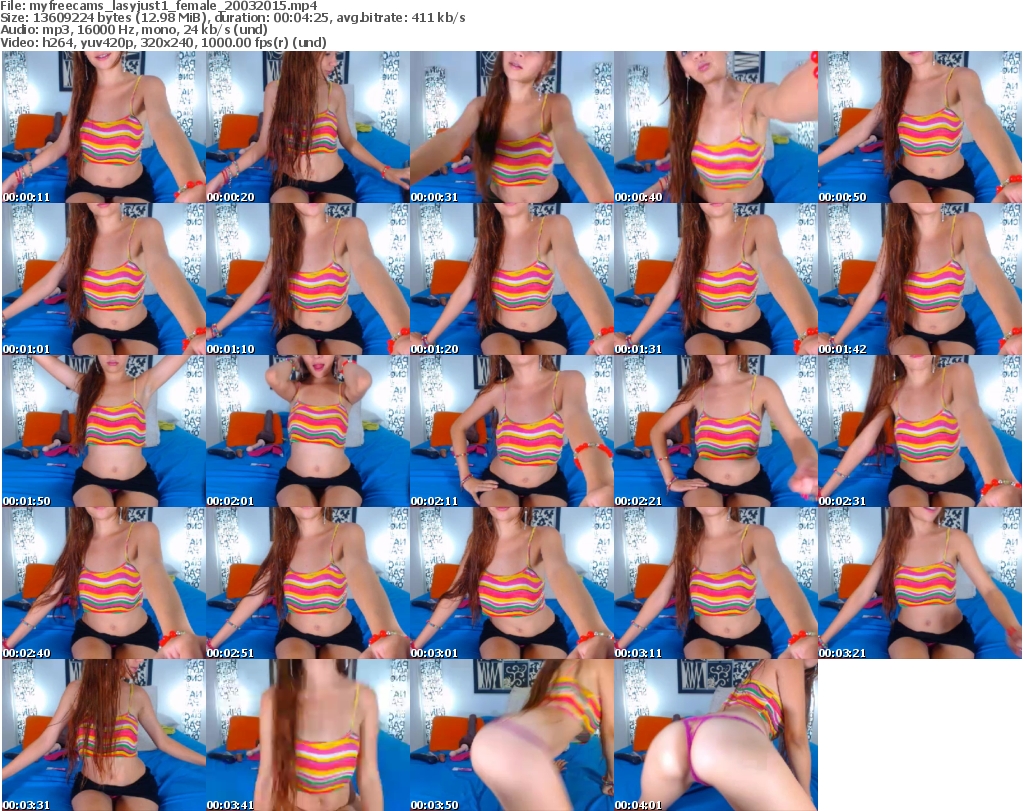Viewport: 1024px width, 811px height.
Task: Click the frame stamped 00:03:11
Action: point(716,583)
